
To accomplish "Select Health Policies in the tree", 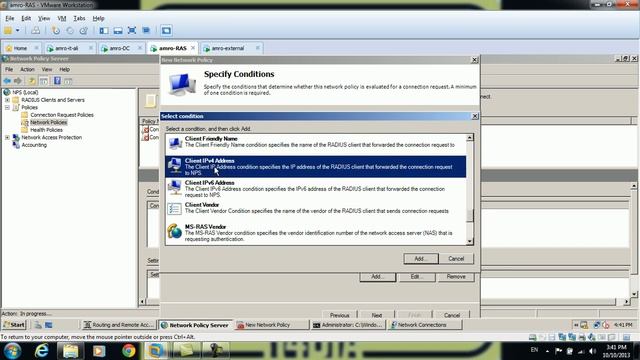I will pyautogui.click(x=46, y=130).
